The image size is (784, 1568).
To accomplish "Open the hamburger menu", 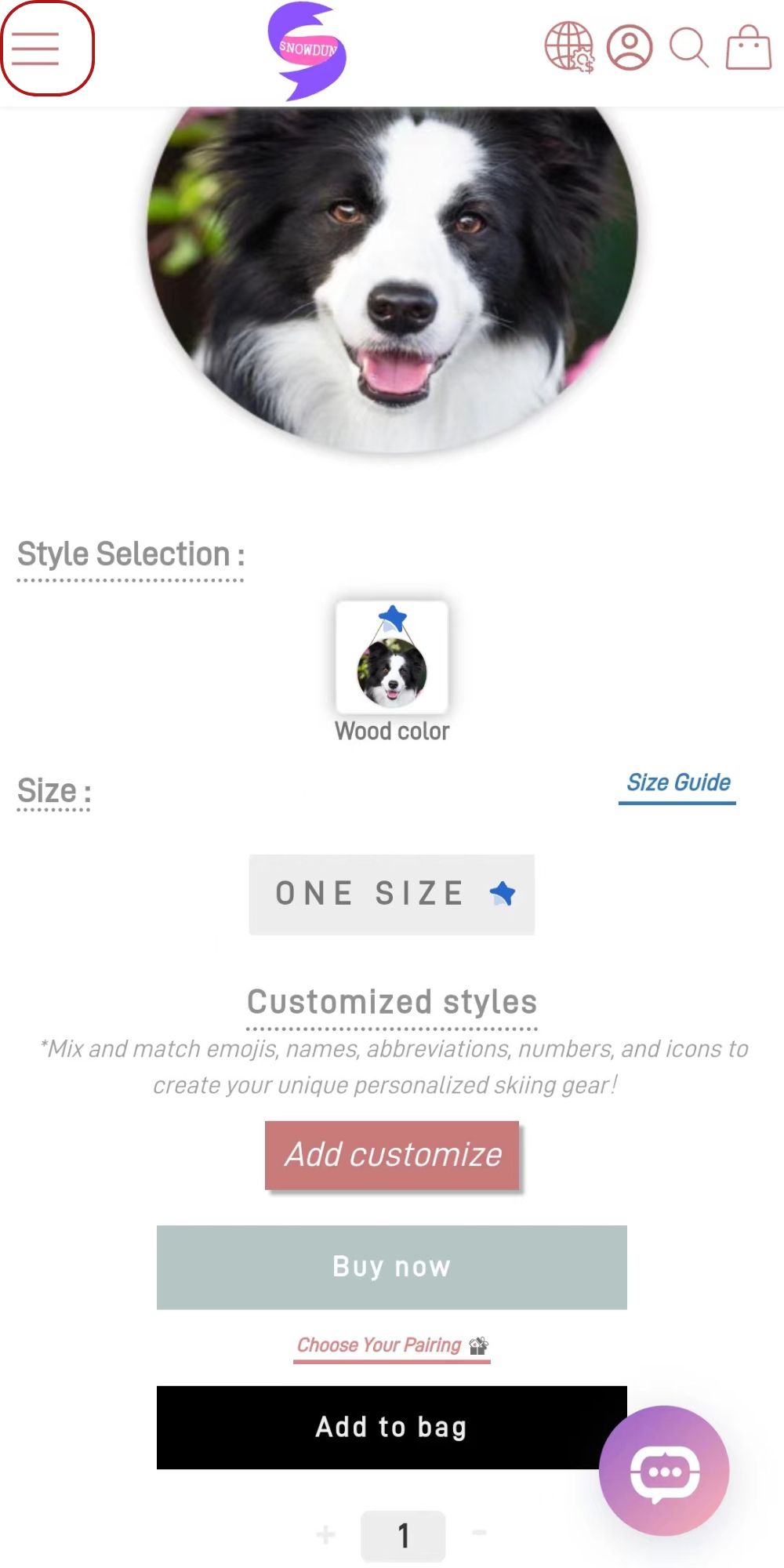I will point(47,49).
